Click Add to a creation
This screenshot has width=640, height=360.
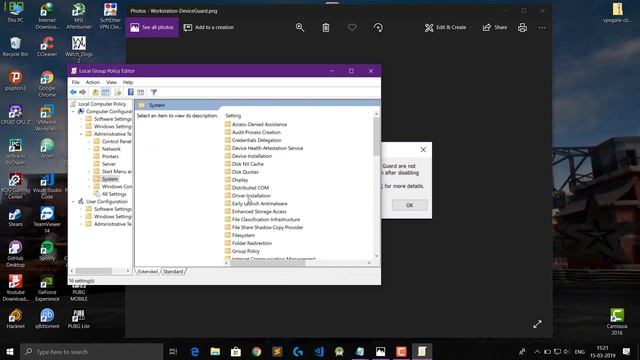tap(209, 27)
